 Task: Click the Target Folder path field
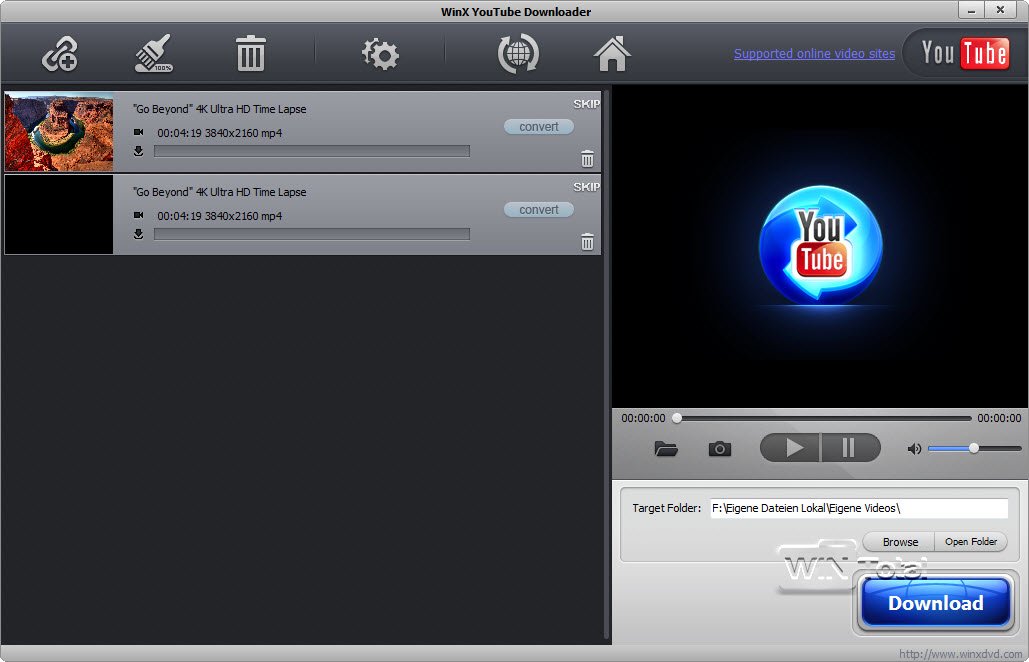point(859,508)
